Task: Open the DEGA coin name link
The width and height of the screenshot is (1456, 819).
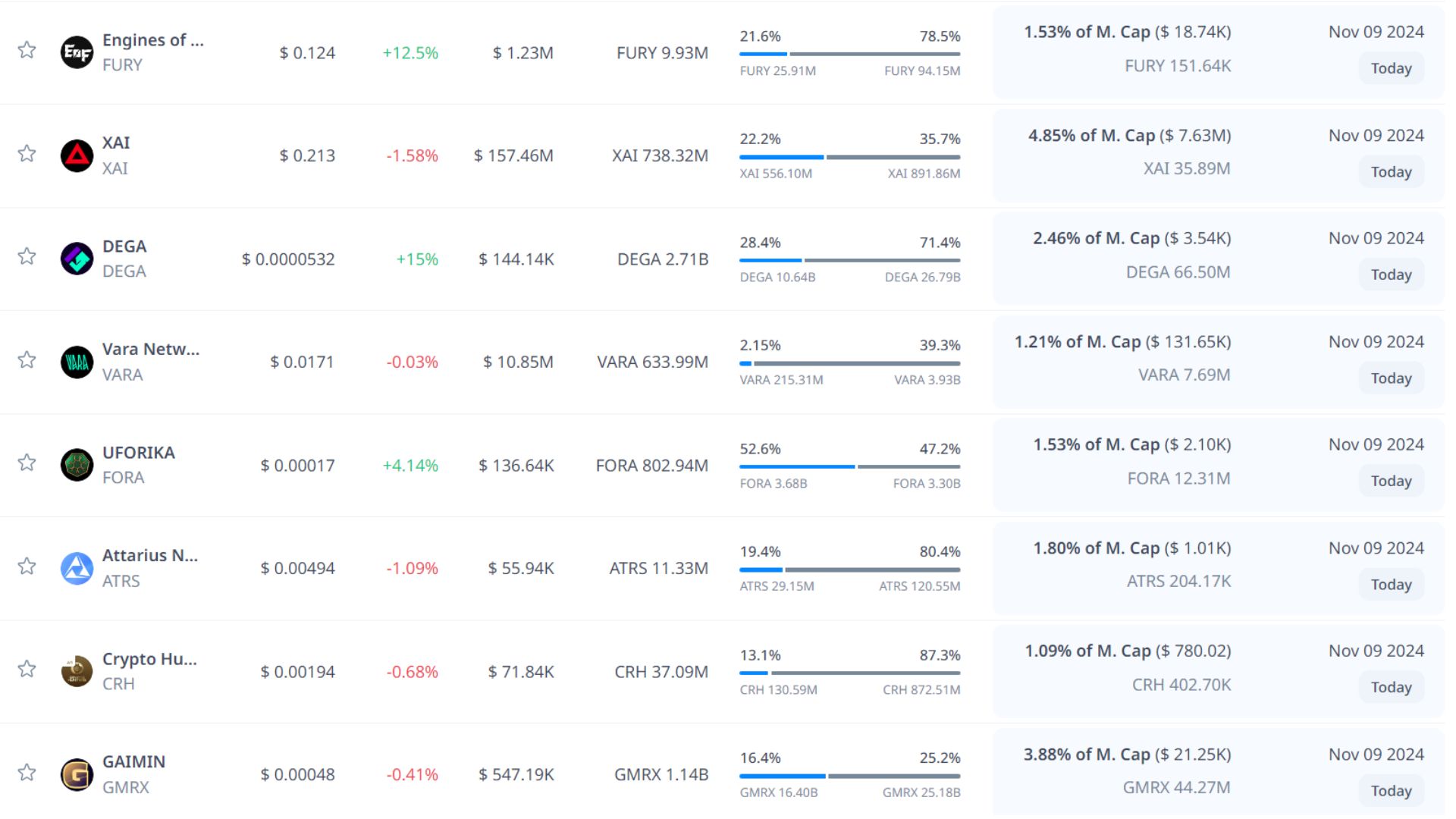Action: (124, 246)
